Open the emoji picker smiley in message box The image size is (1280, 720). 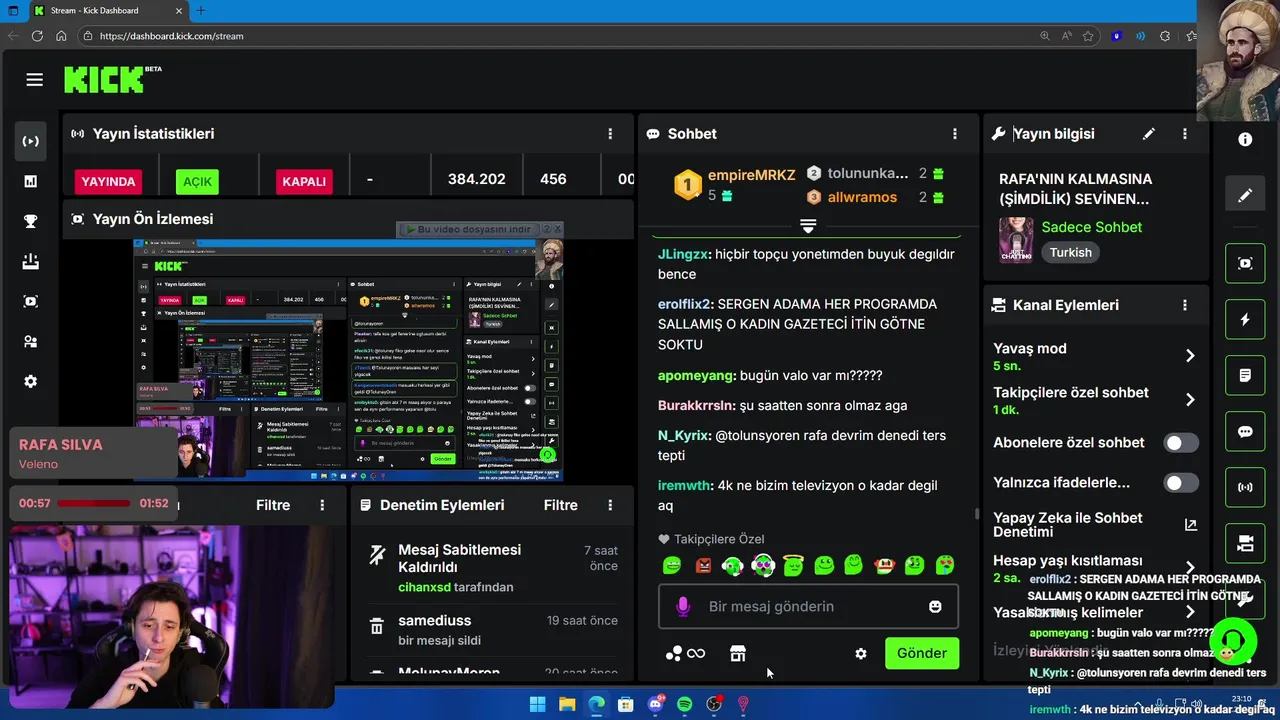(x=935, y=606)
